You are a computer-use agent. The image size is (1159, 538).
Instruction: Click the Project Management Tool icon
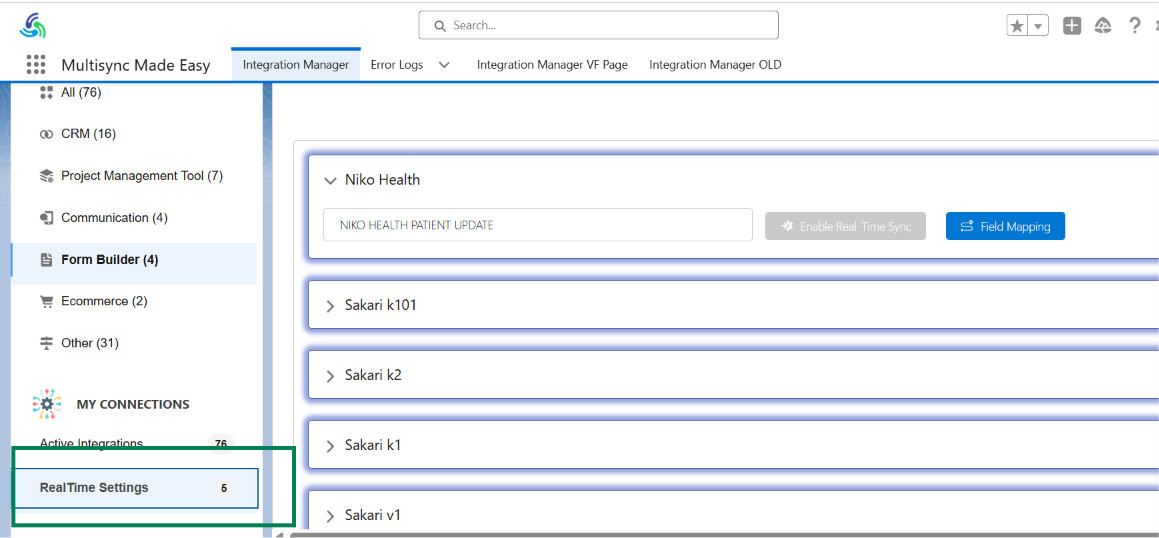click(47, 176)
